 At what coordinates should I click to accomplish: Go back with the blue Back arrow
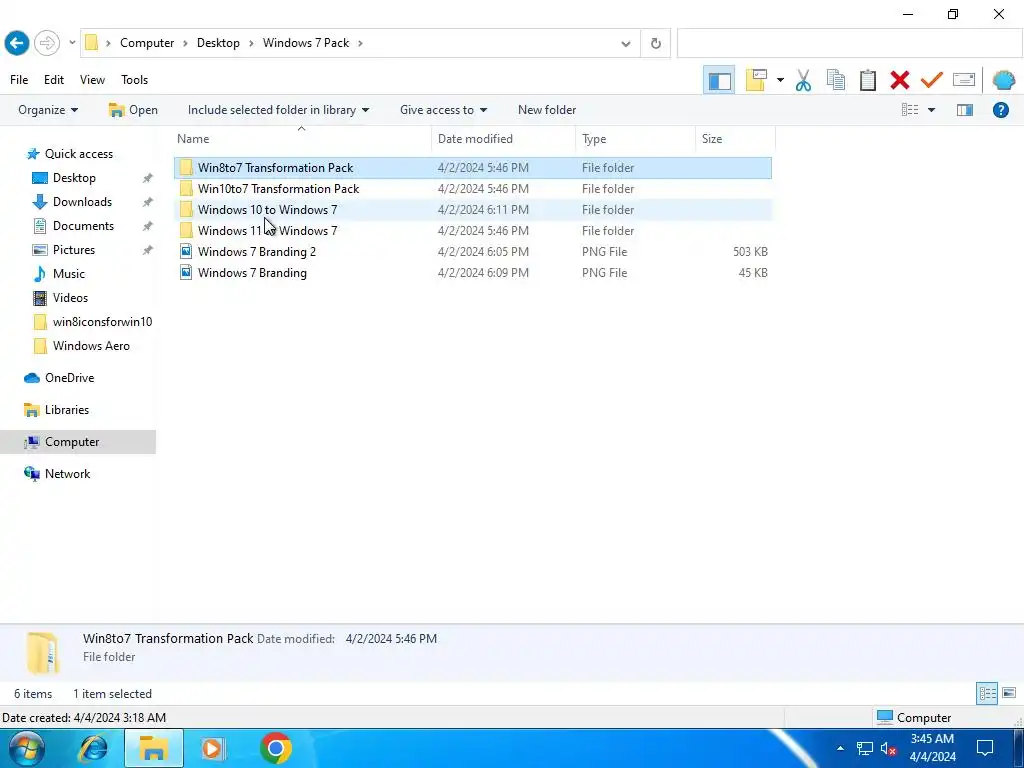pos(17,43)
